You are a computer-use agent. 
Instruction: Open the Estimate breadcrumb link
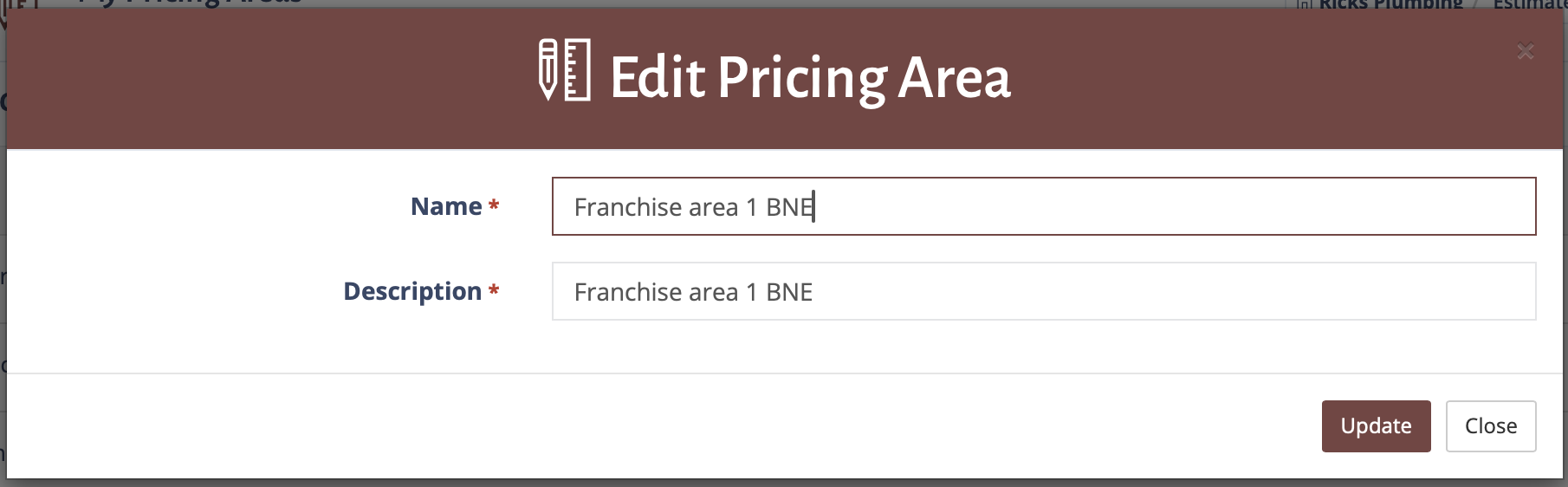[x=1530, y=4]
